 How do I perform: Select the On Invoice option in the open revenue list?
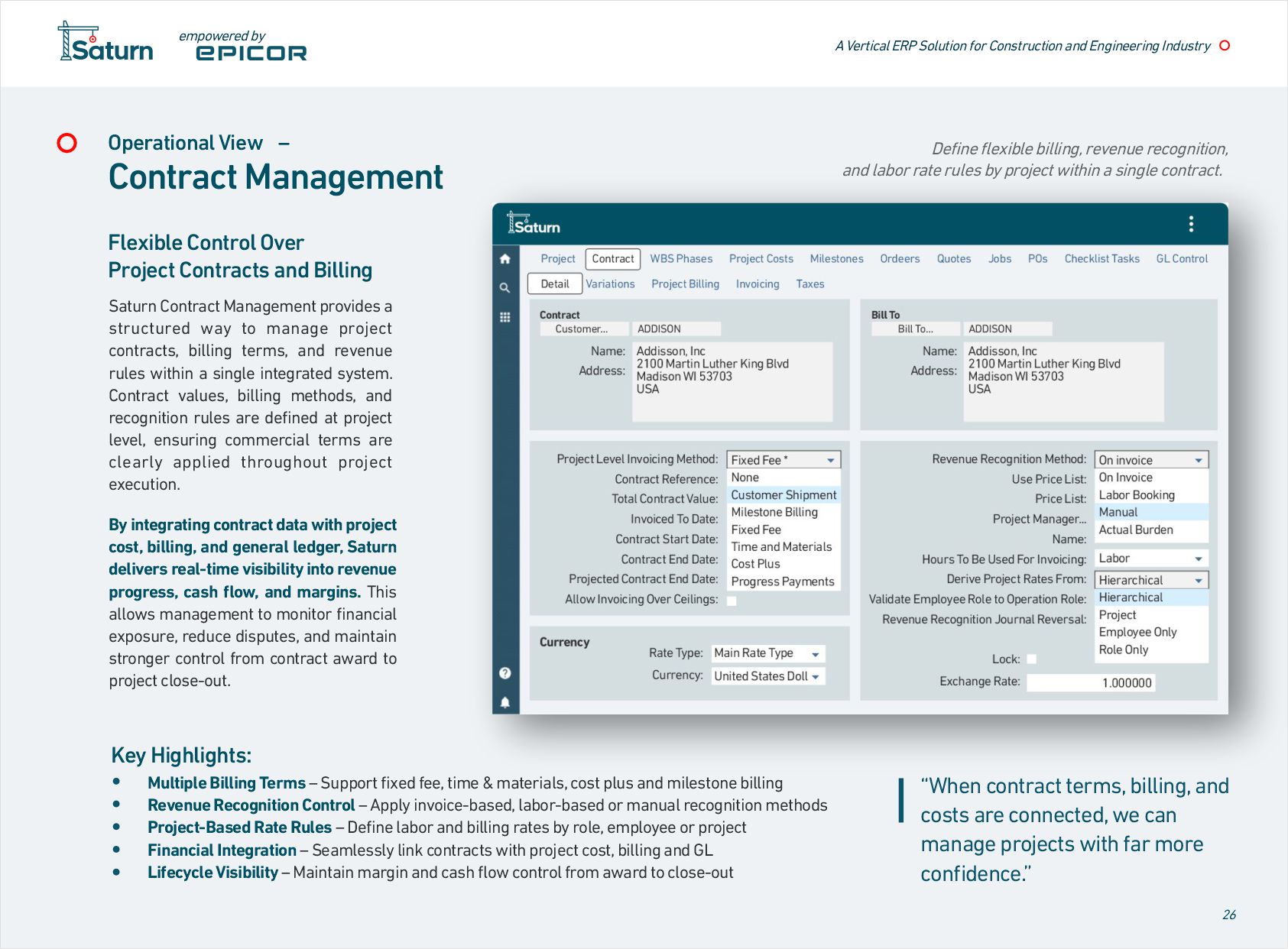tap(1151, 478)
